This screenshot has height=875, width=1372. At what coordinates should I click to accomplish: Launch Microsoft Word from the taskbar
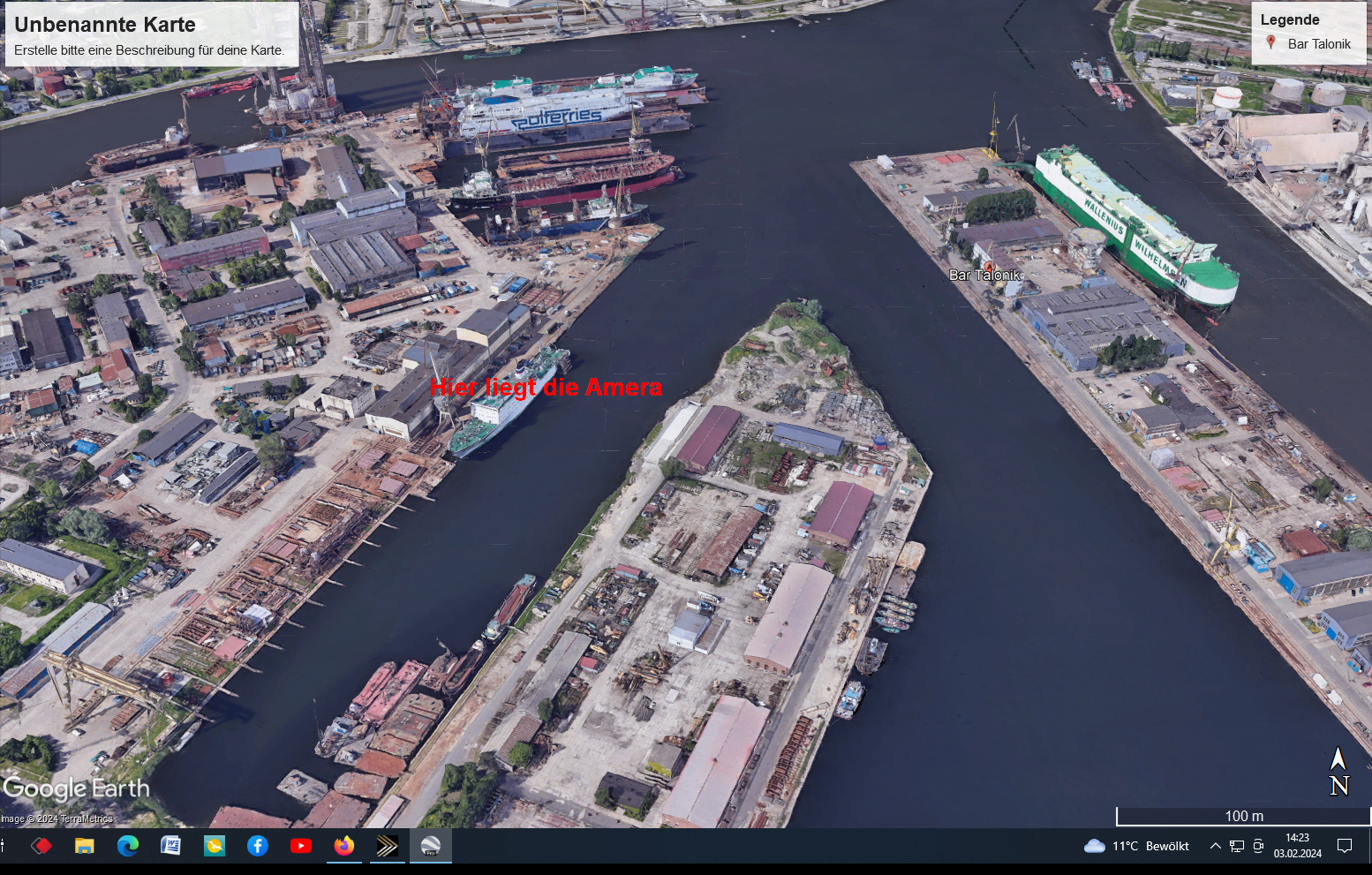[x=170, y=846]
